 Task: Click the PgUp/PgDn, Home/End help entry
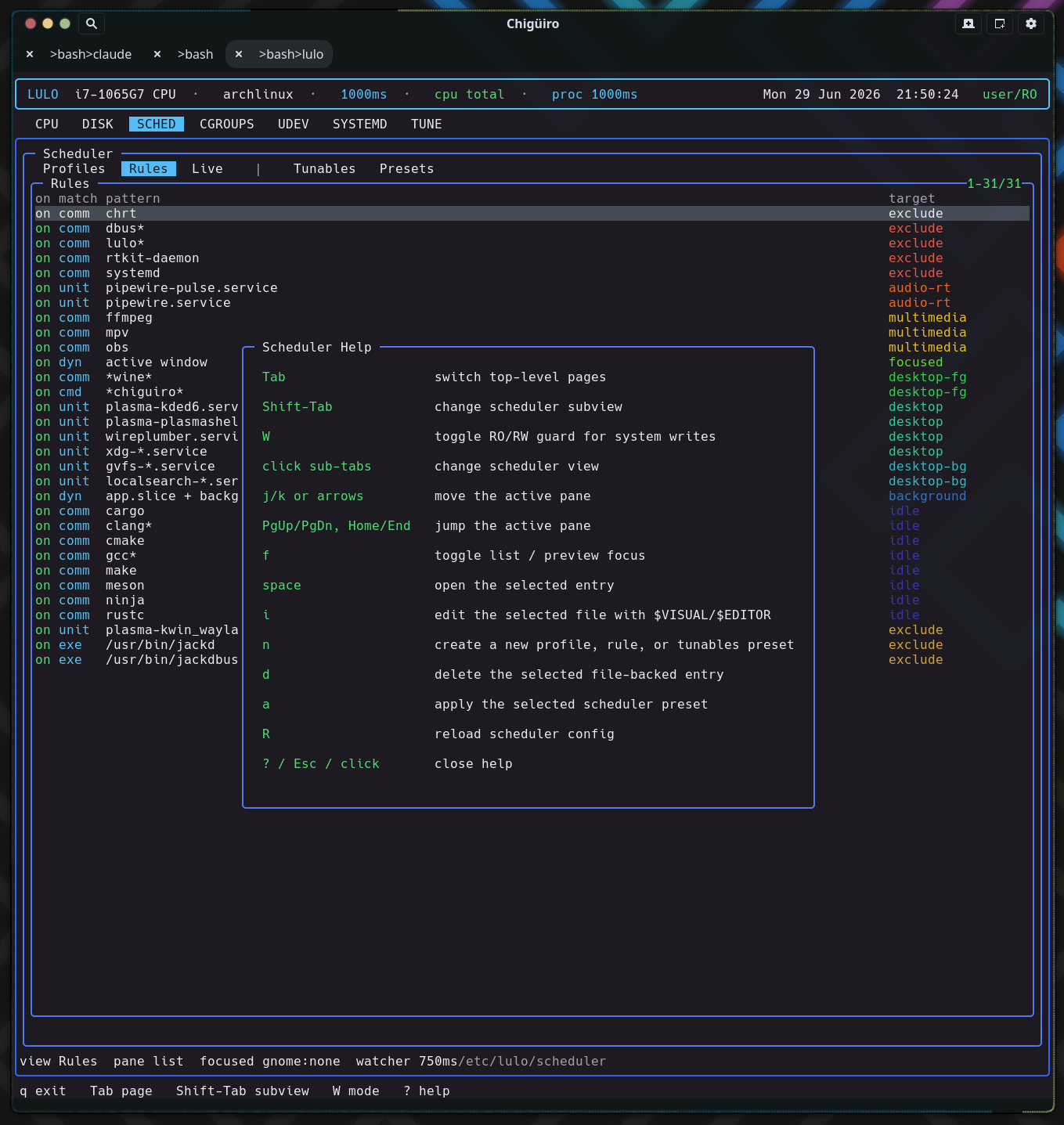337,525
